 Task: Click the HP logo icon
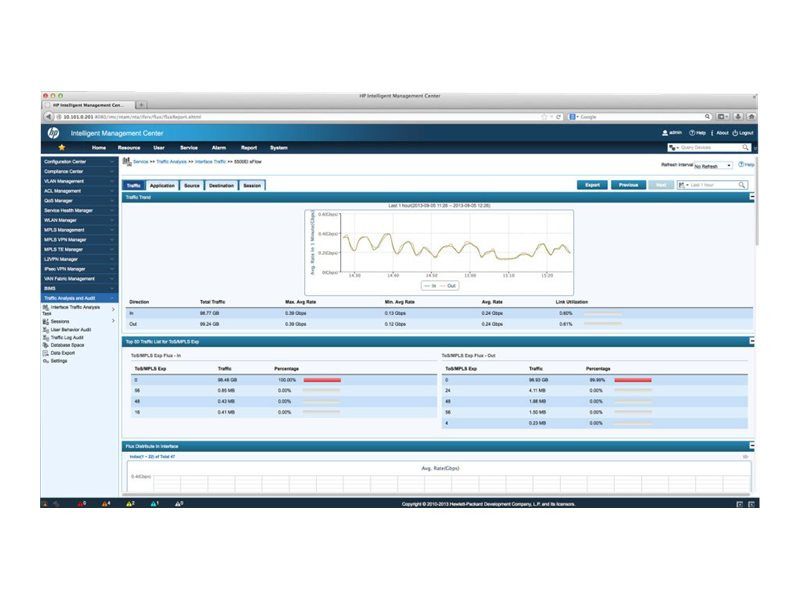(53, 133)
